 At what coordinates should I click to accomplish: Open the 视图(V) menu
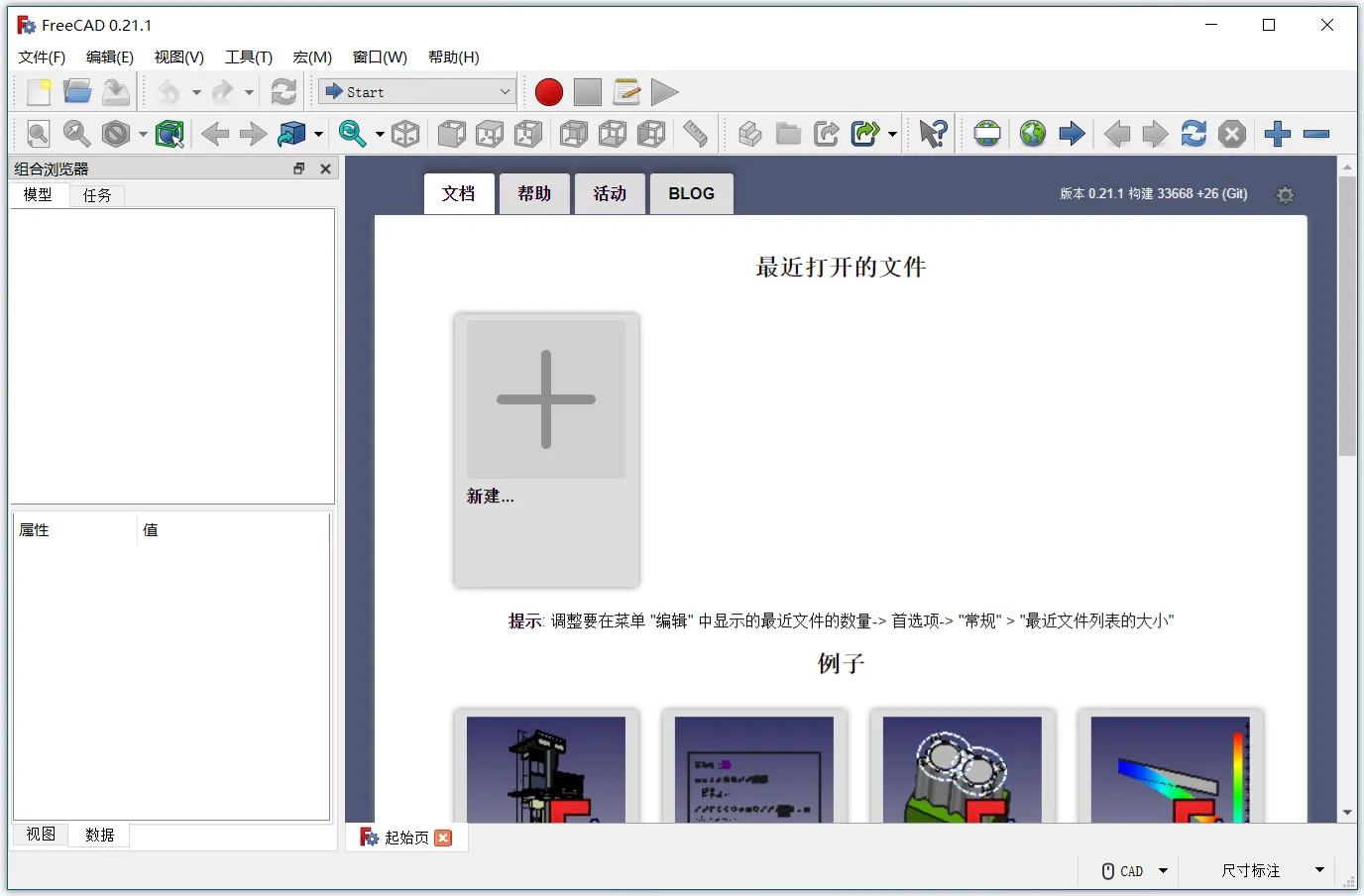(x=179, y=57)
